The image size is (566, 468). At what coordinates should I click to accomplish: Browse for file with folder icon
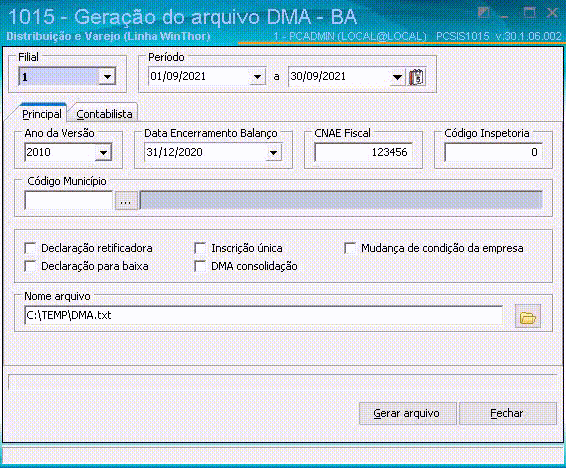pos(528,316)
